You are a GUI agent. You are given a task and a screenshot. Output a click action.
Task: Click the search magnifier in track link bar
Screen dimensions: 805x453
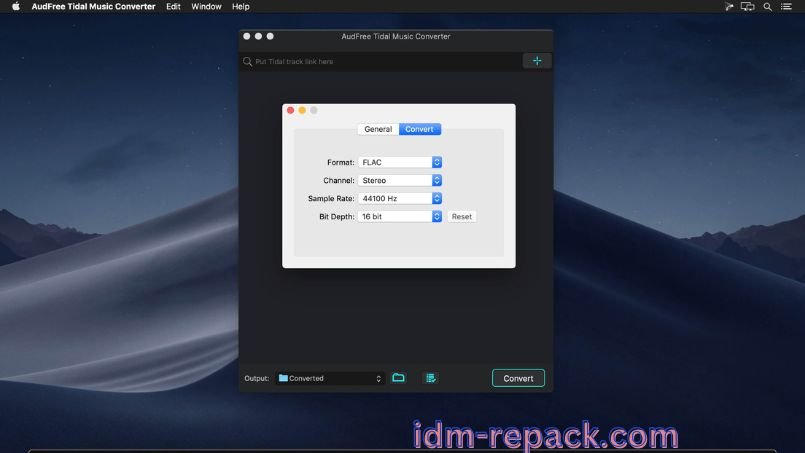point(247,62)
